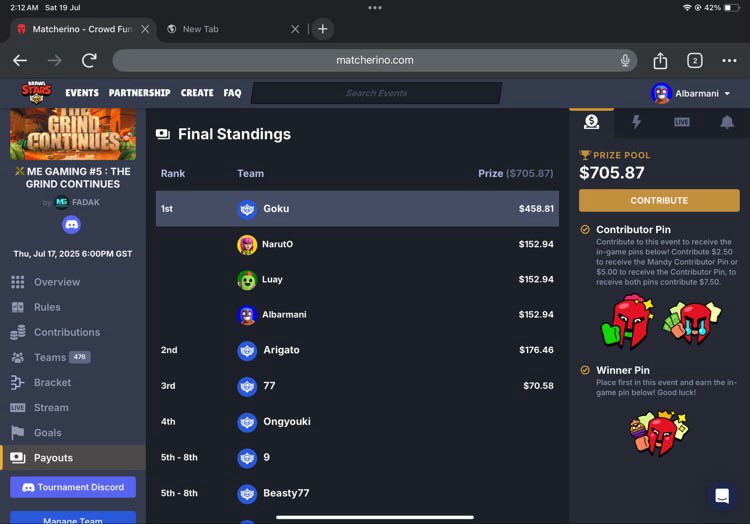
Task: Click the Contributor Pin heading
Action: 633,229
